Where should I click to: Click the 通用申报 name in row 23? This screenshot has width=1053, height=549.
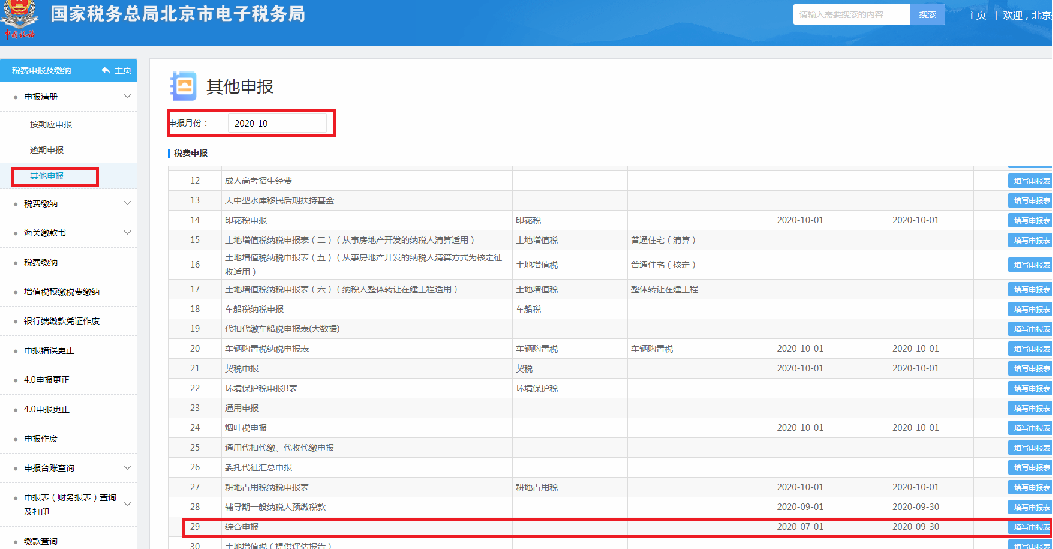click(241, 408)
